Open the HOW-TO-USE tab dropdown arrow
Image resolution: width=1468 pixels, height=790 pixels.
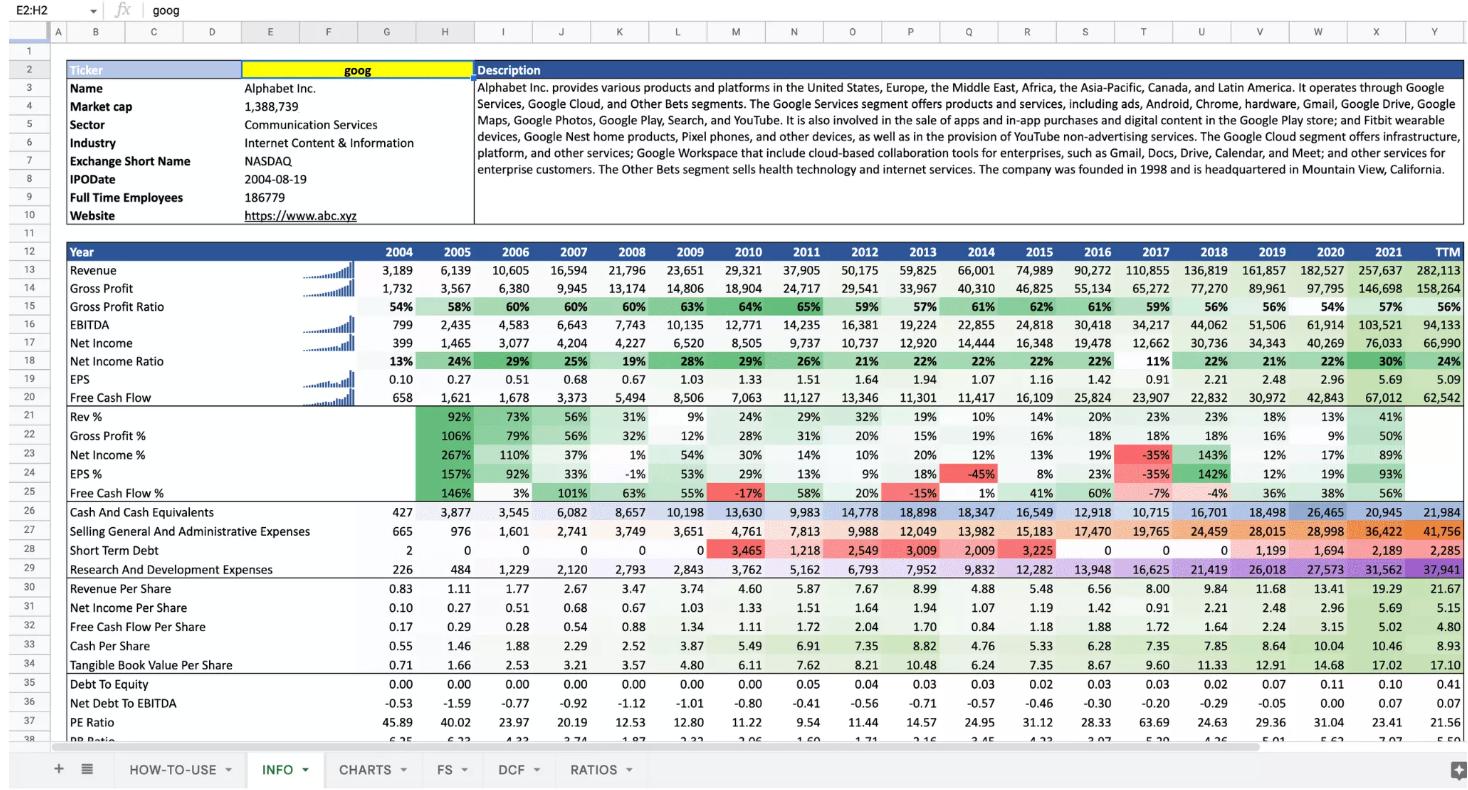point(228,770)
